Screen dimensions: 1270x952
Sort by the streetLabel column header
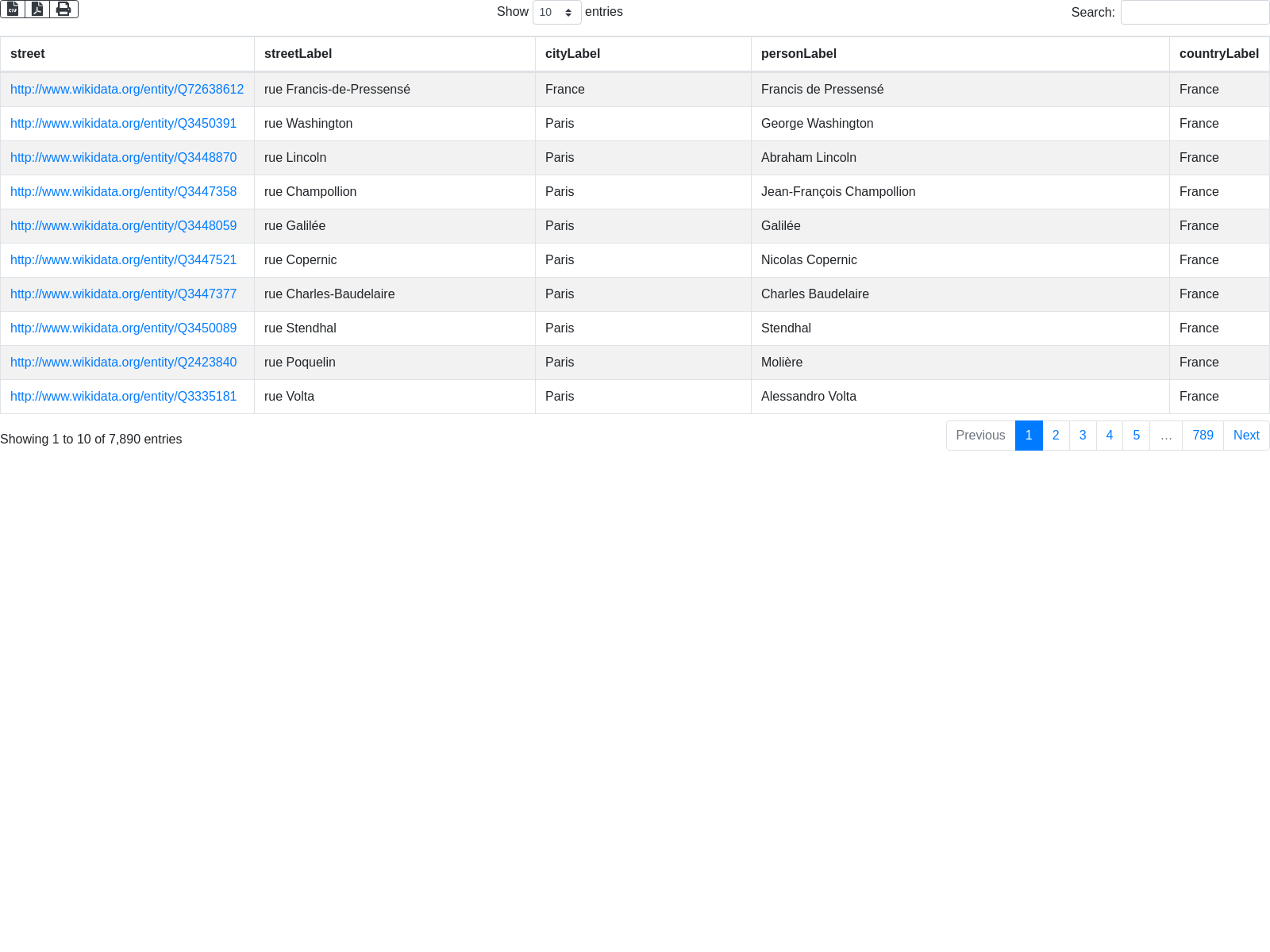(298, 54)
